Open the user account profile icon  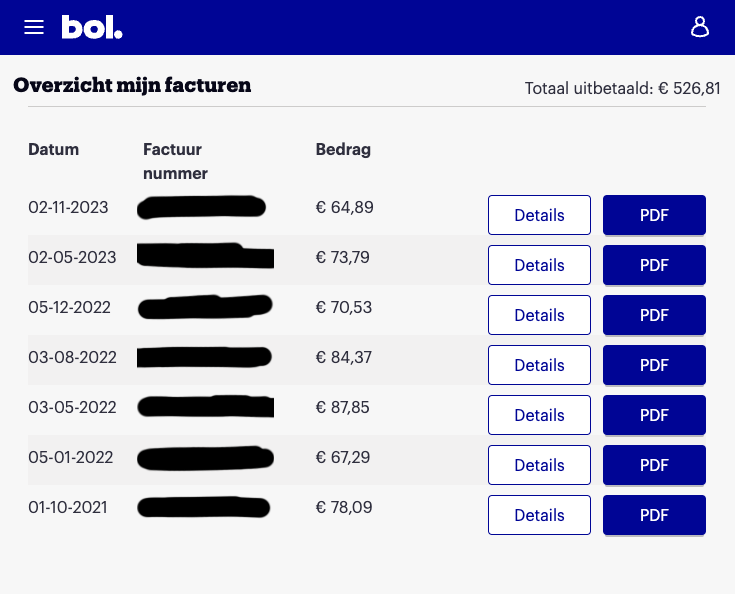(x=700, y=27)
